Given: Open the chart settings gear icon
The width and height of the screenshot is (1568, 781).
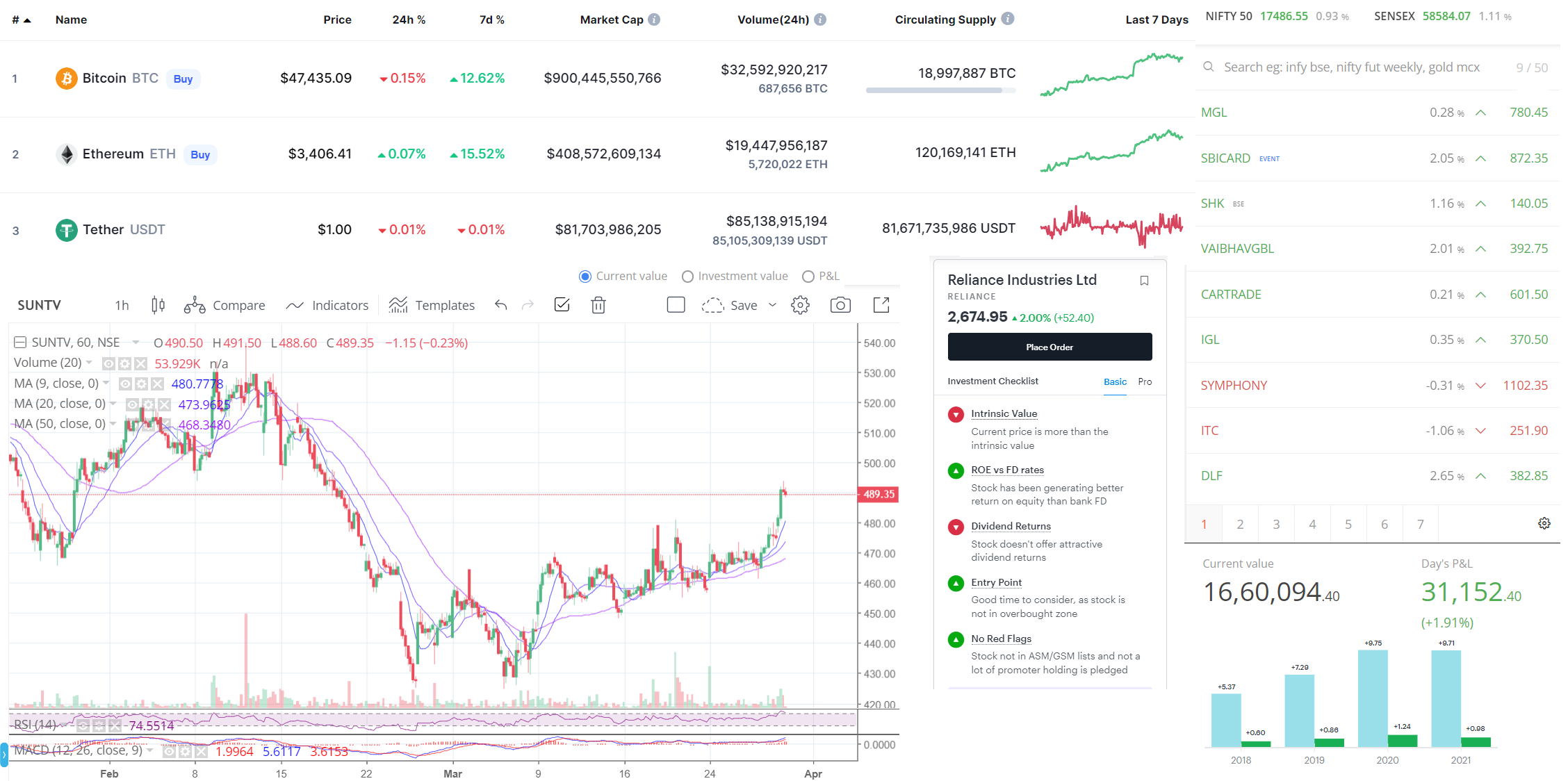Looking at the screenshot, I should point(800,305).
